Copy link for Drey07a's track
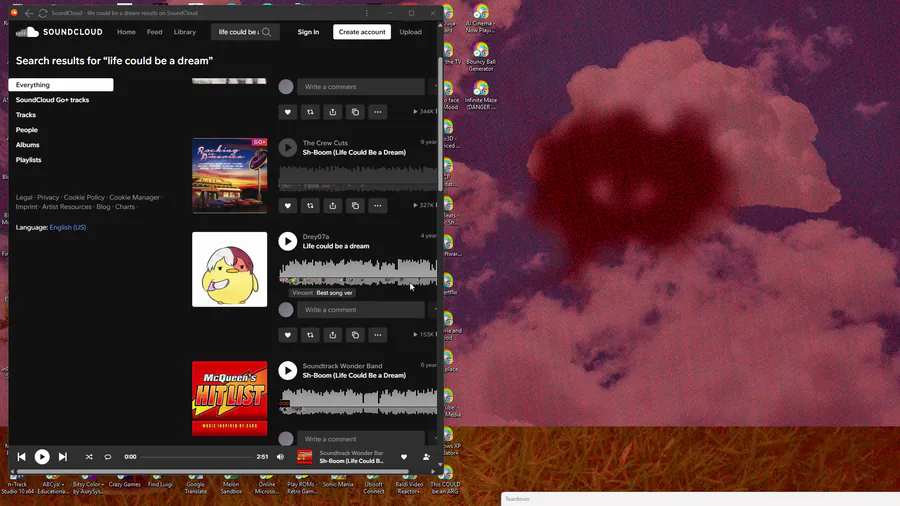 [355, 335]
